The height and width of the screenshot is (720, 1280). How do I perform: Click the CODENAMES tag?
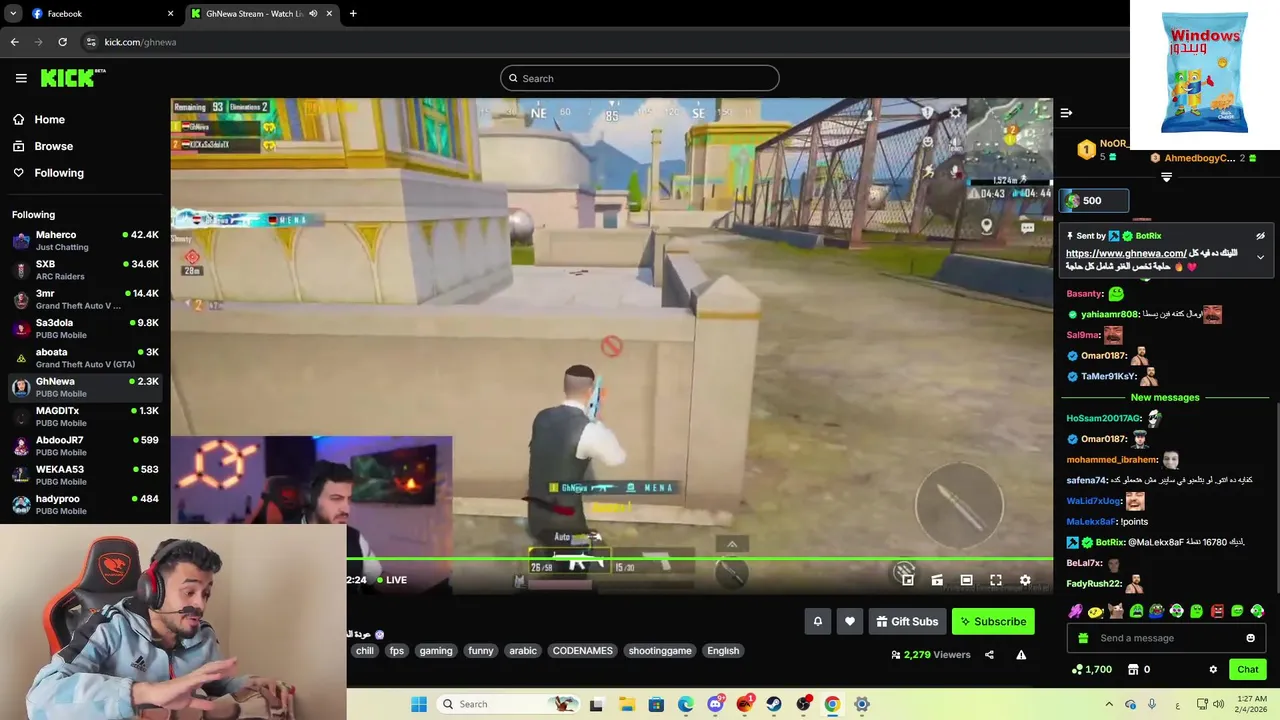click(x=583, y=651)
